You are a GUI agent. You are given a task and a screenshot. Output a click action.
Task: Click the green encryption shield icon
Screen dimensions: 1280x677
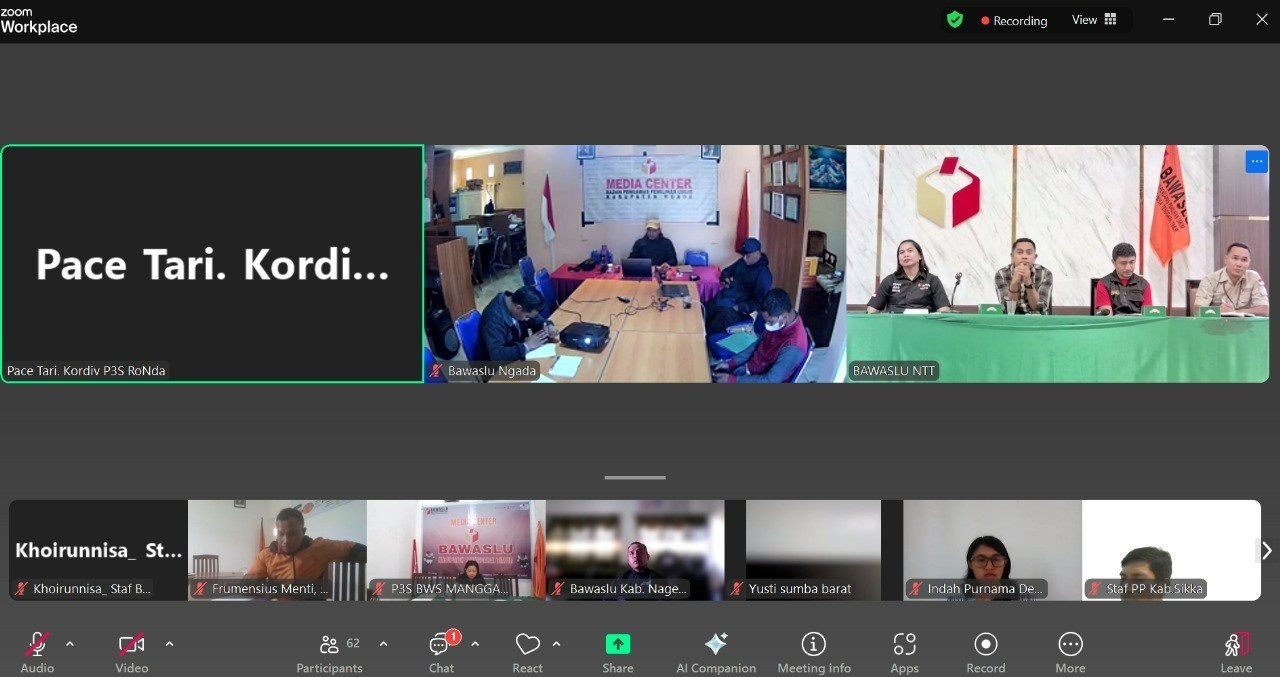[955, 20]
